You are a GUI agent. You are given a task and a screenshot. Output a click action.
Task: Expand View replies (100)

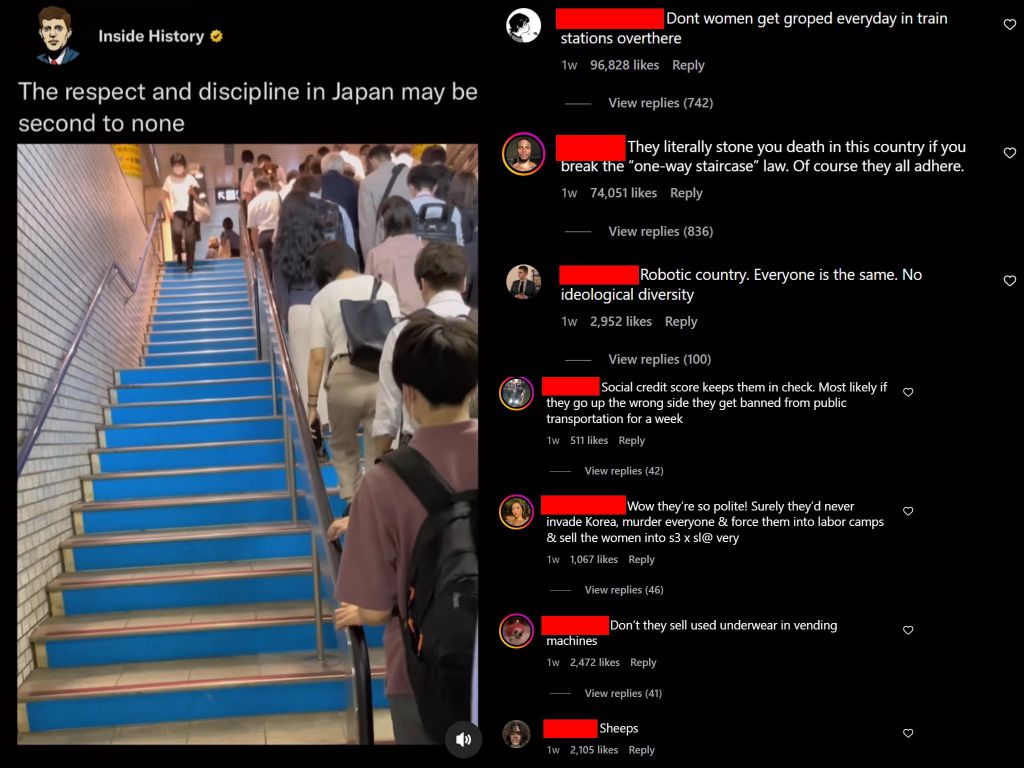[x=660, y=359]
